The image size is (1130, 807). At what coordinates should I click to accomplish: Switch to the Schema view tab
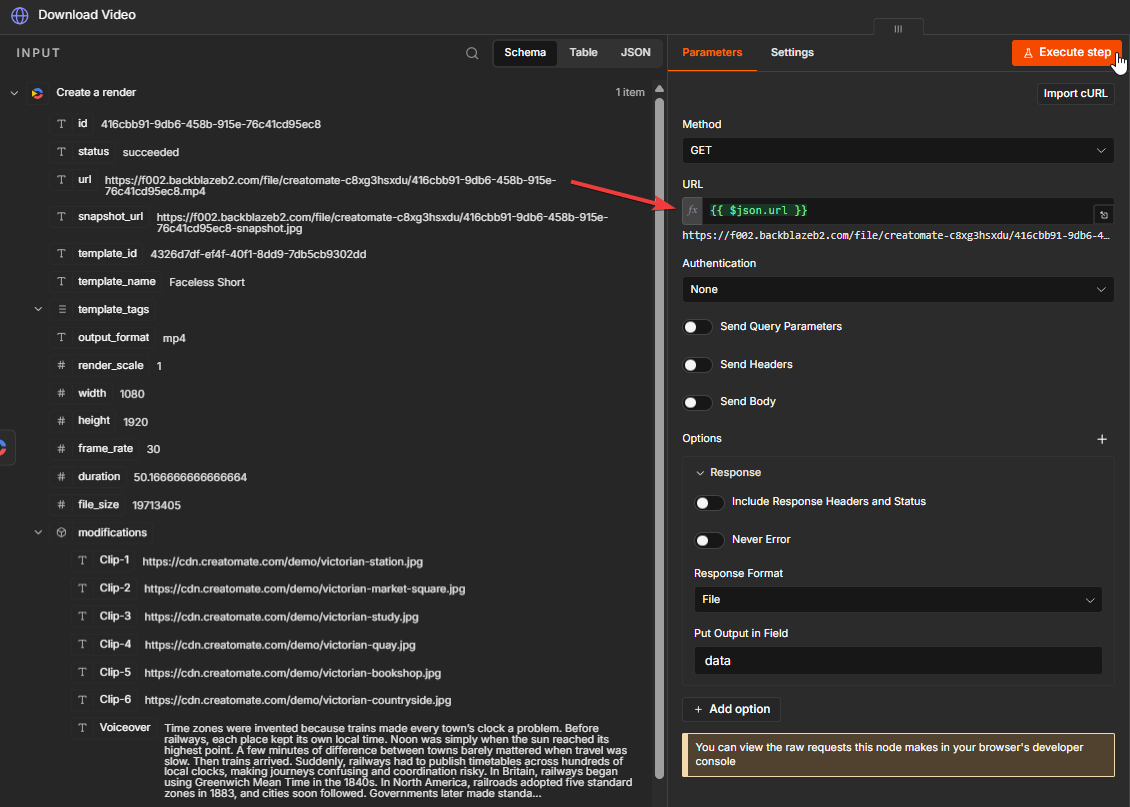coord(525,53)
